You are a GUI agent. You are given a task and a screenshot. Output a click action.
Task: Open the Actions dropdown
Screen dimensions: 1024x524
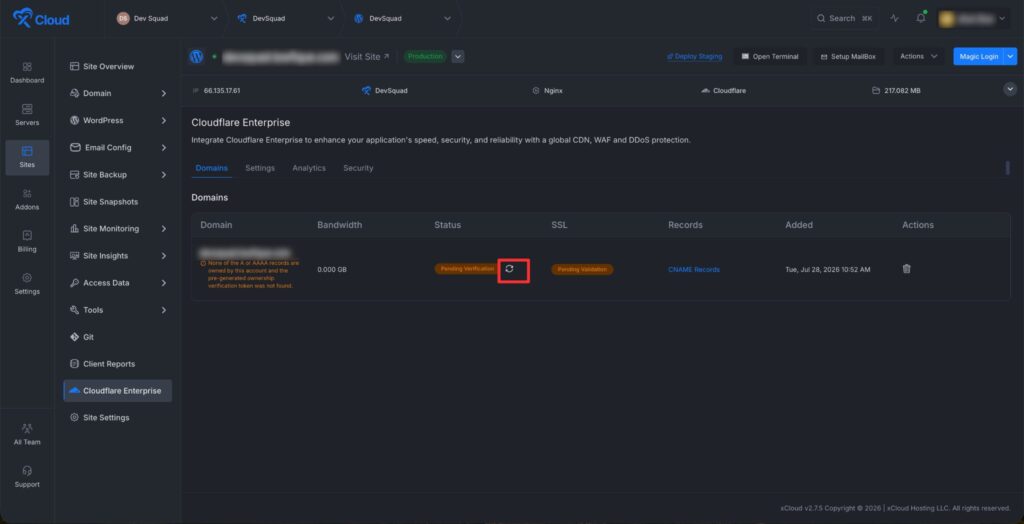[918, 57]
